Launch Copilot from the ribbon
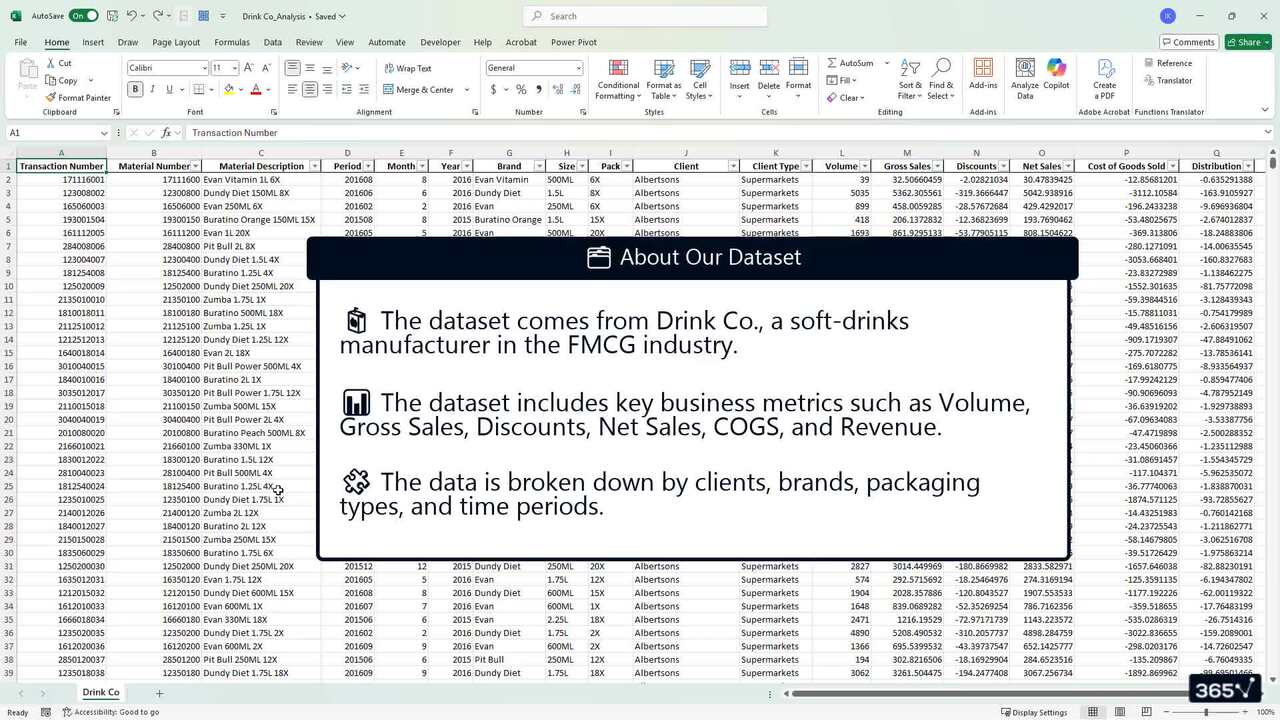The image size is (1280, 720). [x=1056, y=79]
